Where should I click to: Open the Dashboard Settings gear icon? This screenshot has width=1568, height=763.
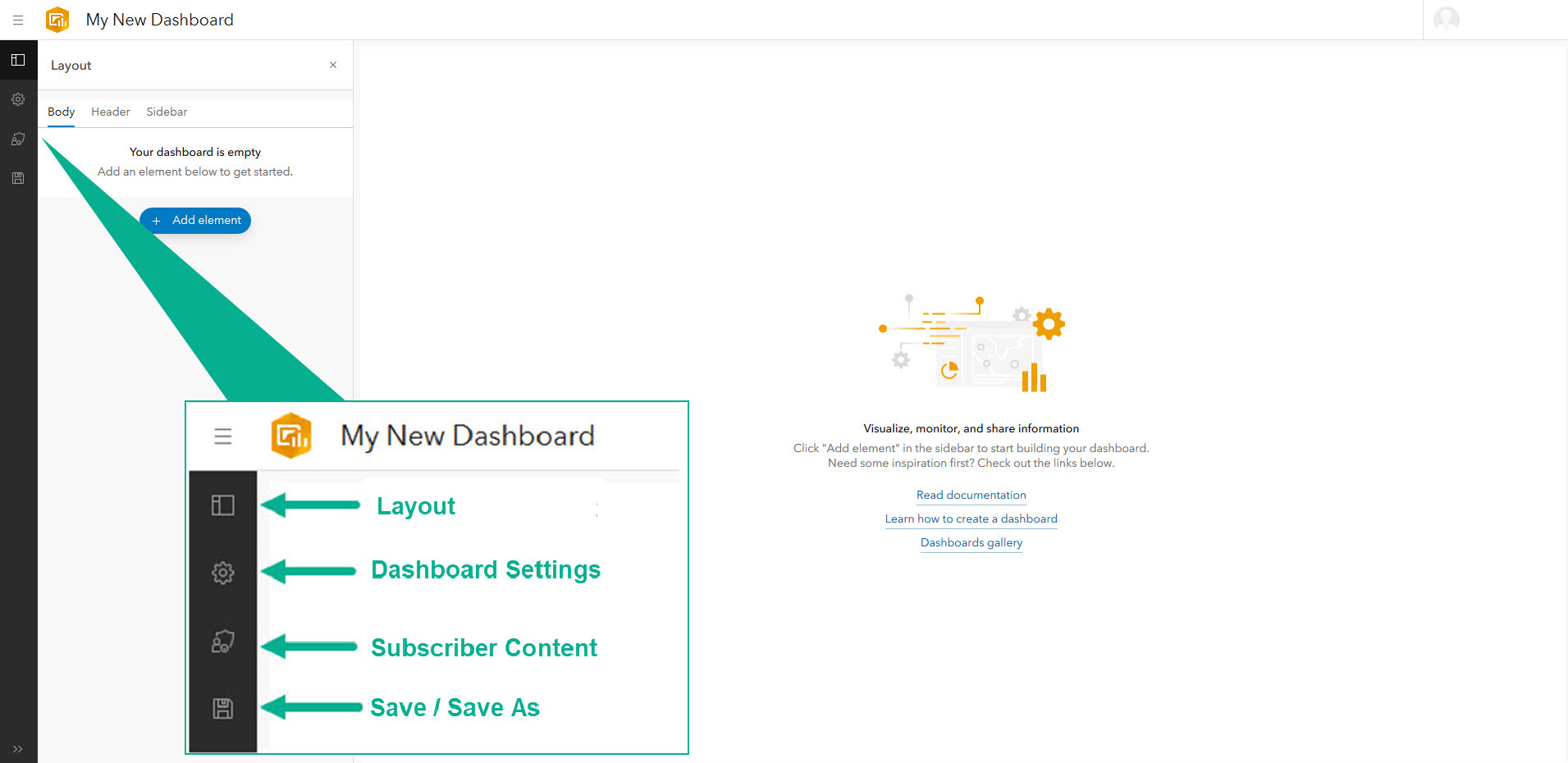(x=18, y=99)
